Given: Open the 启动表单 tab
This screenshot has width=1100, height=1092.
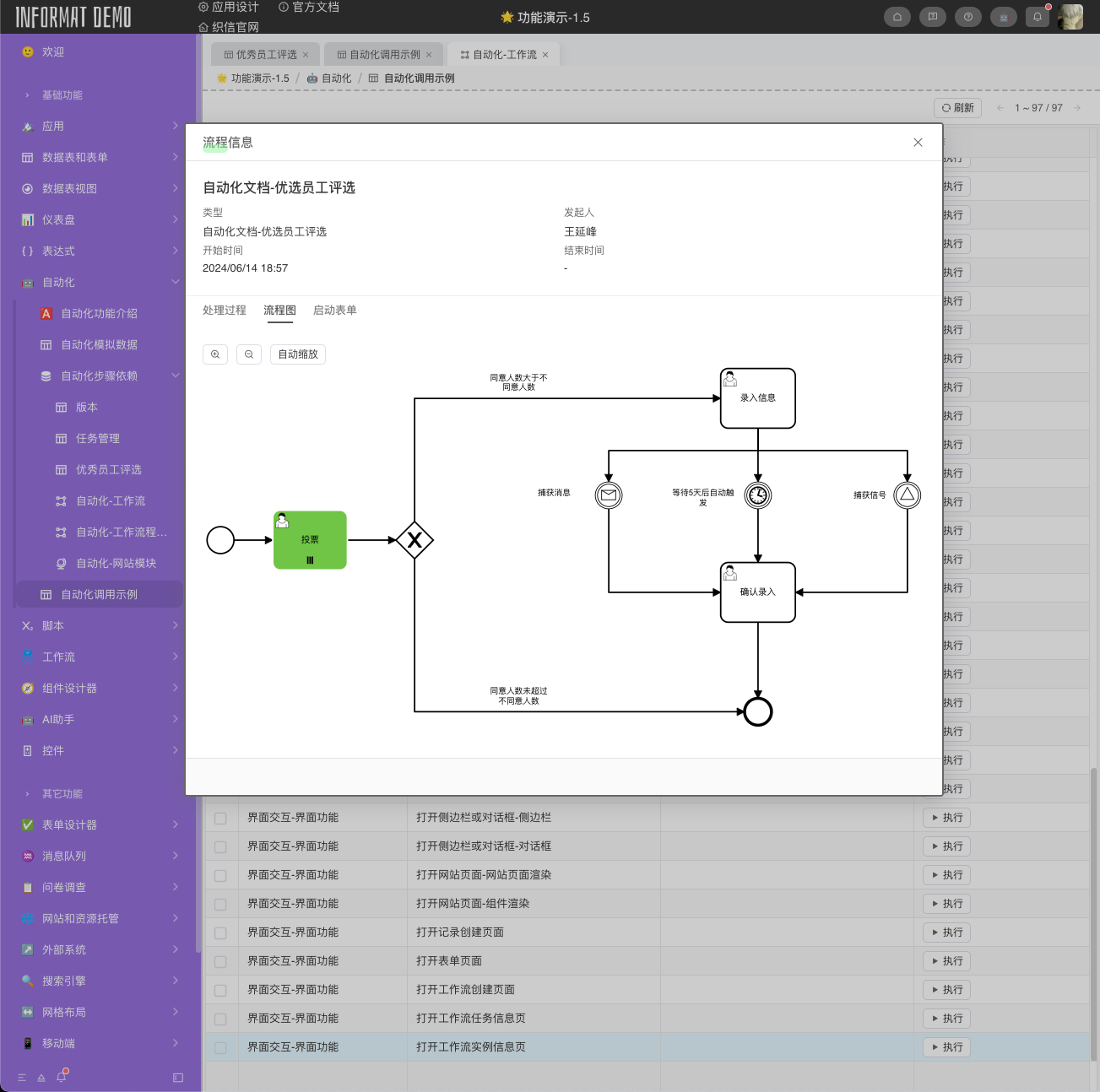Looking at the screenshot, I should tap(334, 311).
